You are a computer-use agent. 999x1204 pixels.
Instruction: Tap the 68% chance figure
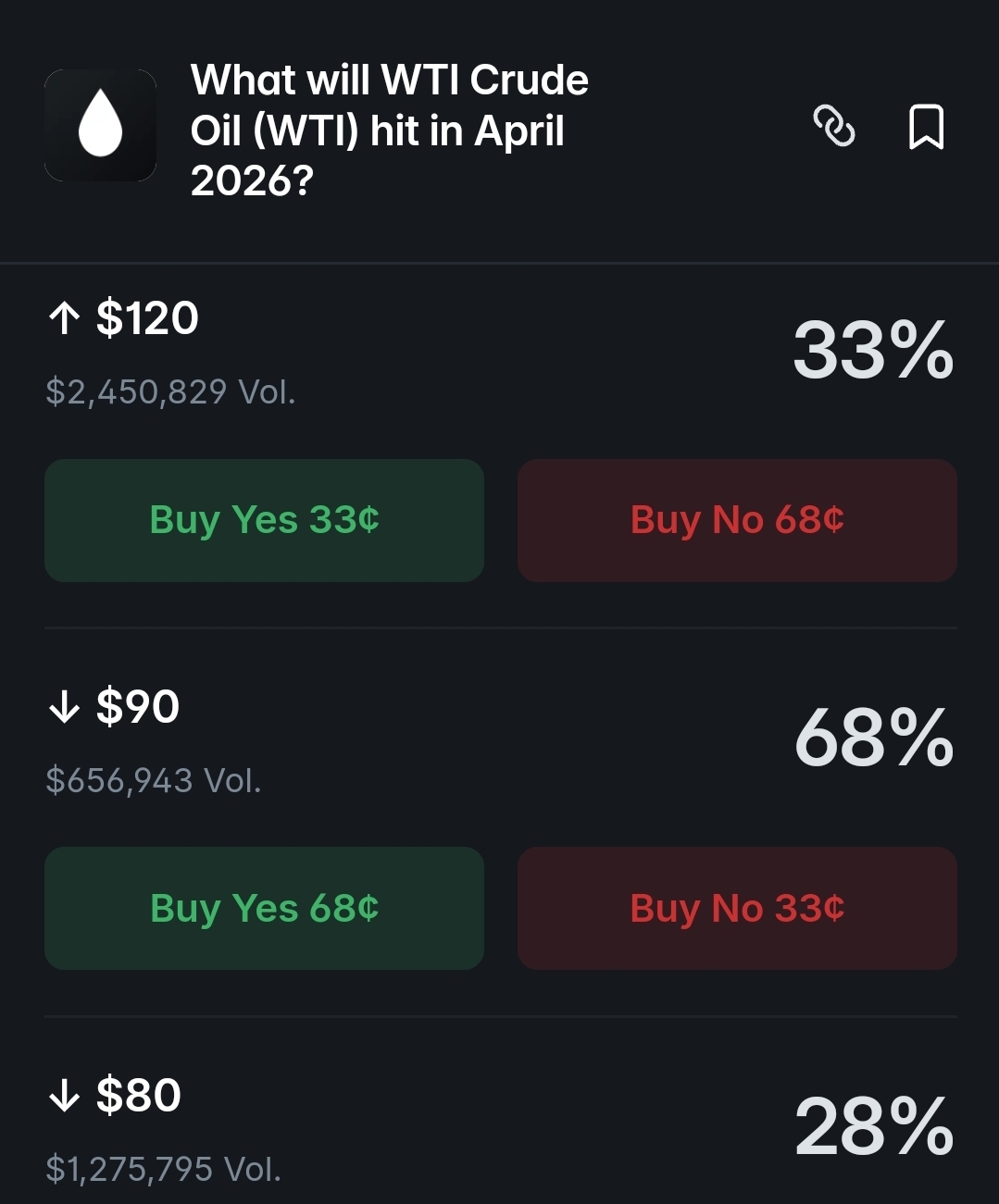(873, 739)
